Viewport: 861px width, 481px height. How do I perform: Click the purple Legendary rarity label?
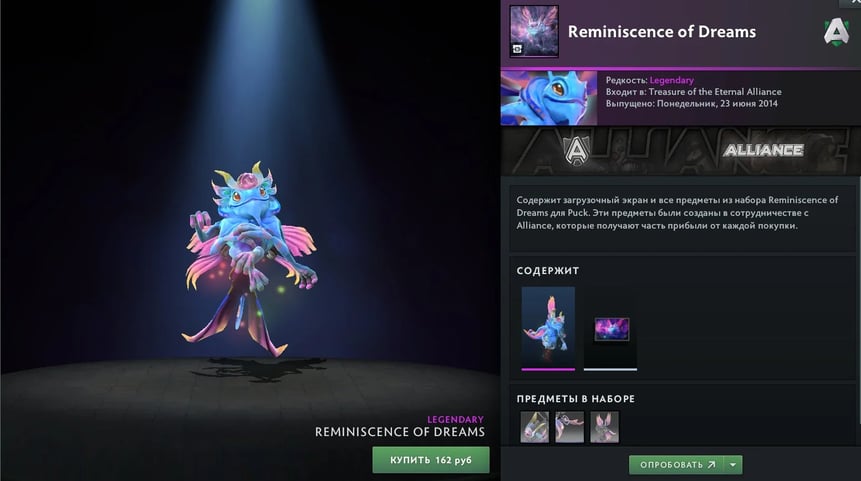coord(672,80)
